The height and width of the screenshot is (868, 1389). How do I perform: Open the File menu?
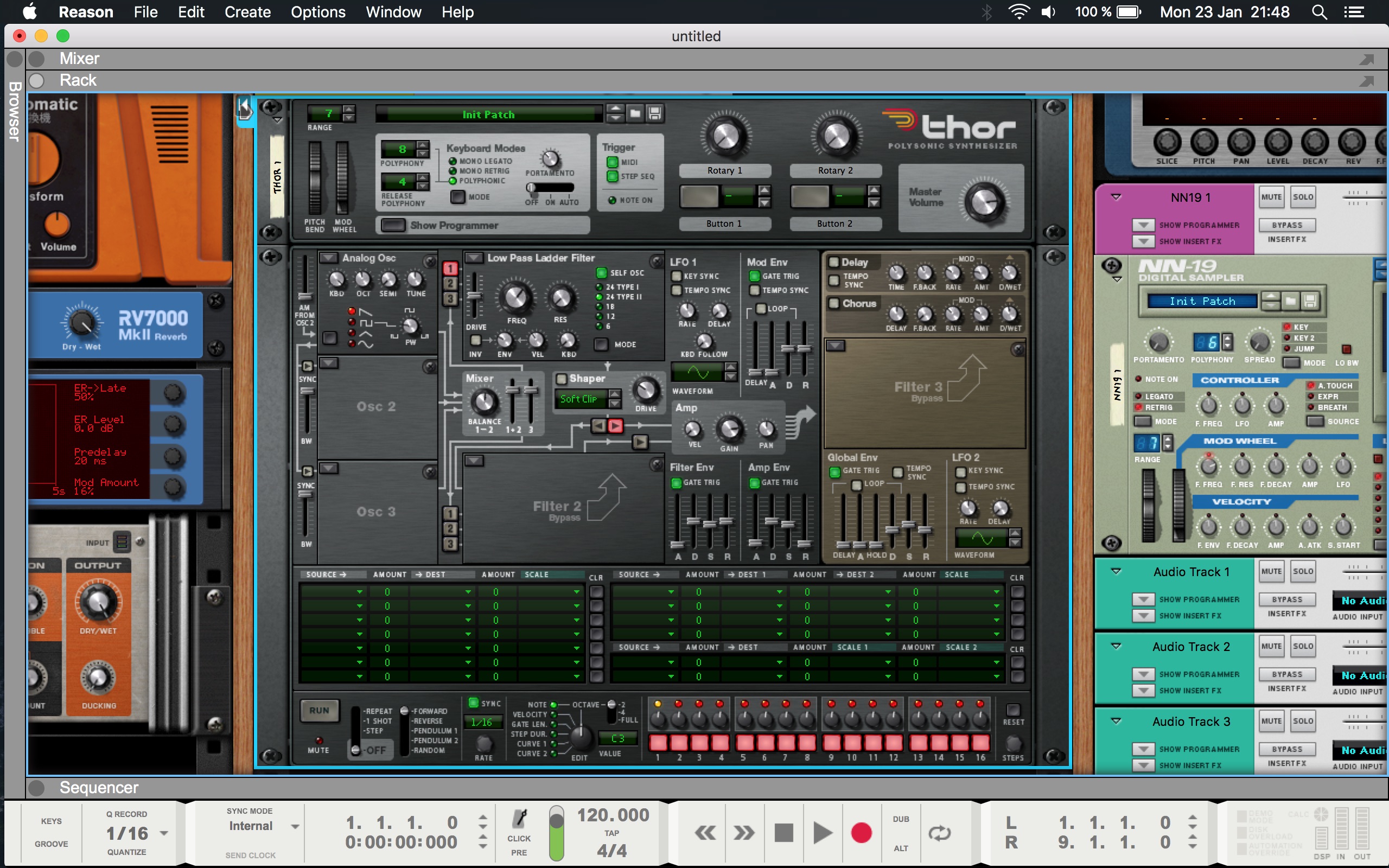tap(146, 12)
